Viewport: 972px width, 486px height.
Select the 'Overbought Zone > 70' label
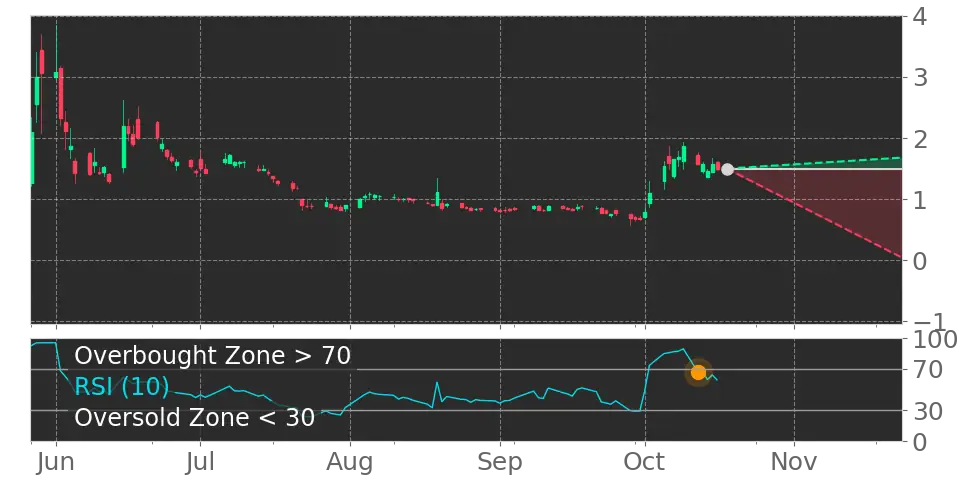point(213,356)
